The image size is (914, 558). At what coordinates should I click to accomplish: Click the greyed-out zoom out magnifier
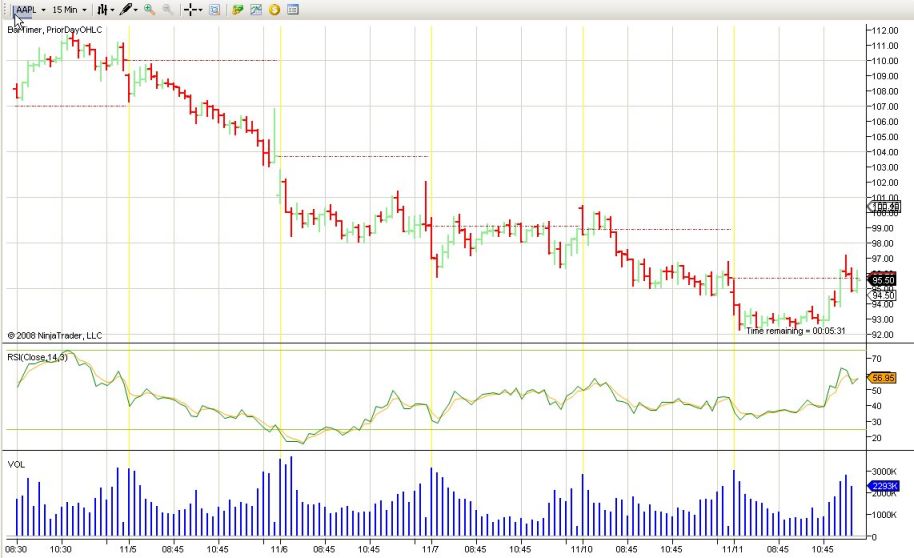coord(167,10)
